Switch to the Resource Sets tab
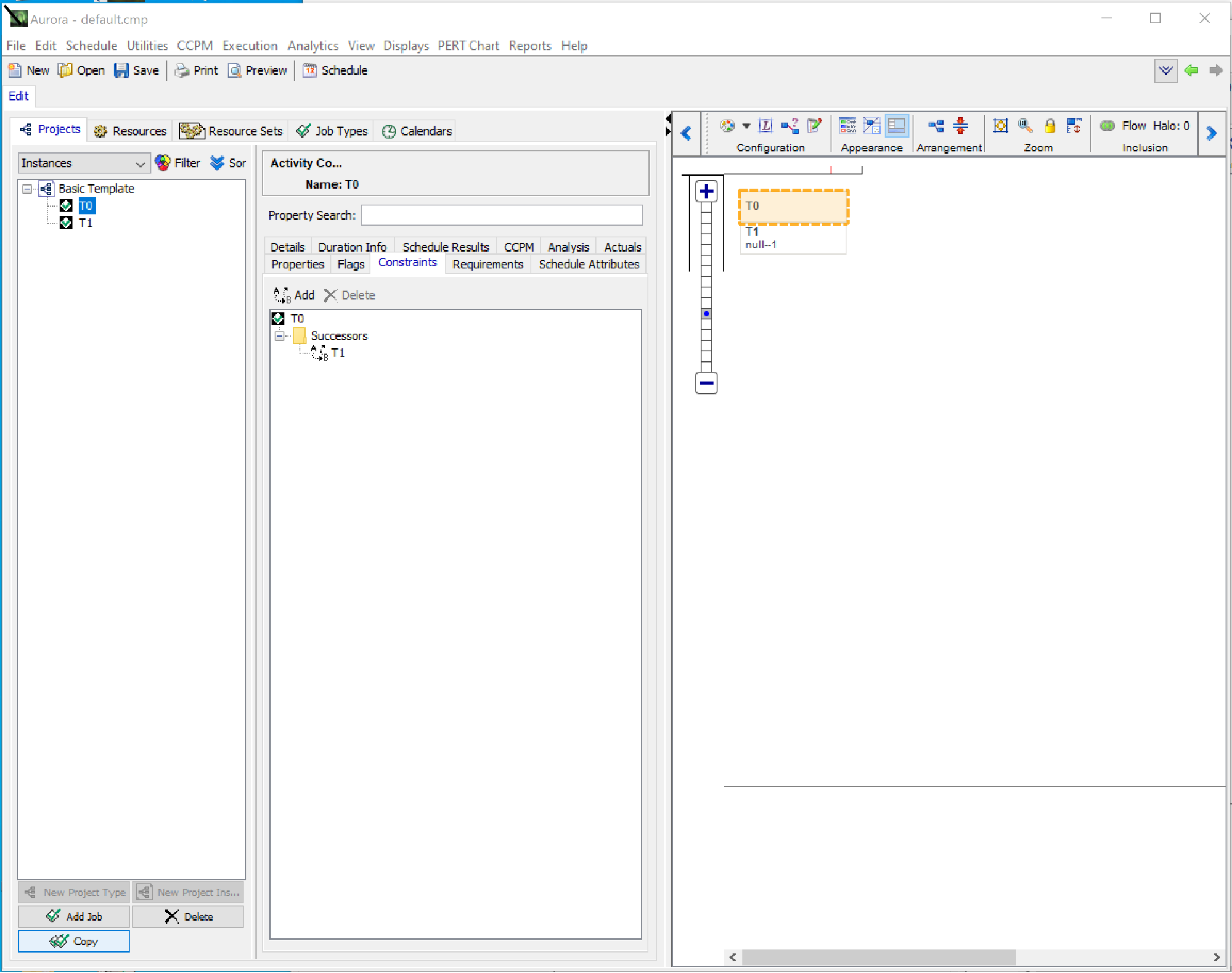This screenshot has width=1232, height=973. click(231, 131)
